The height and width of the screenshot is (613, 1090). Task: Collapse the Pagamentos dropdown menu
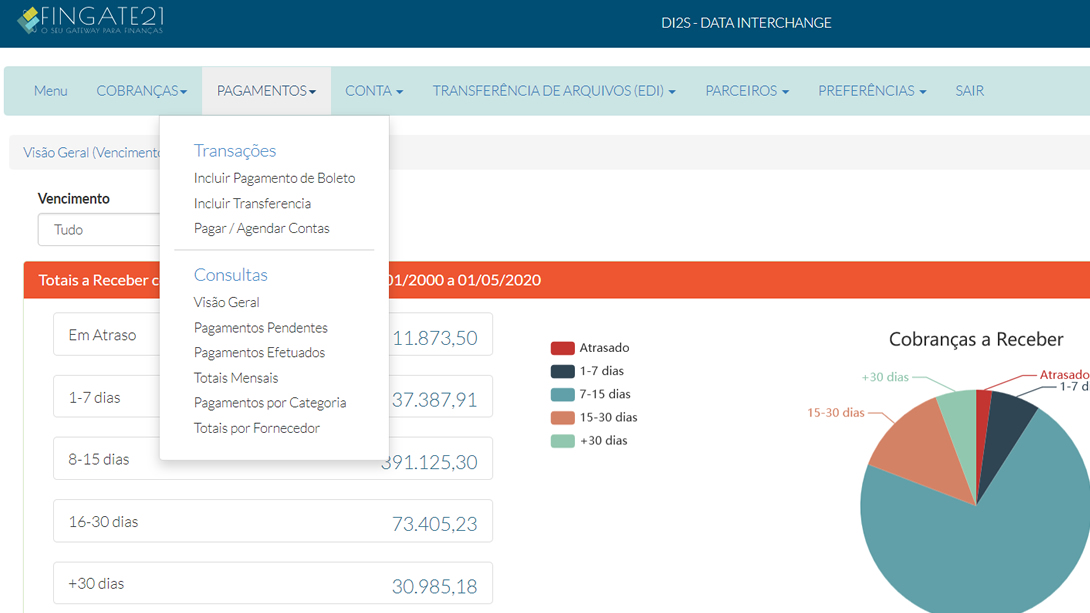266,91
